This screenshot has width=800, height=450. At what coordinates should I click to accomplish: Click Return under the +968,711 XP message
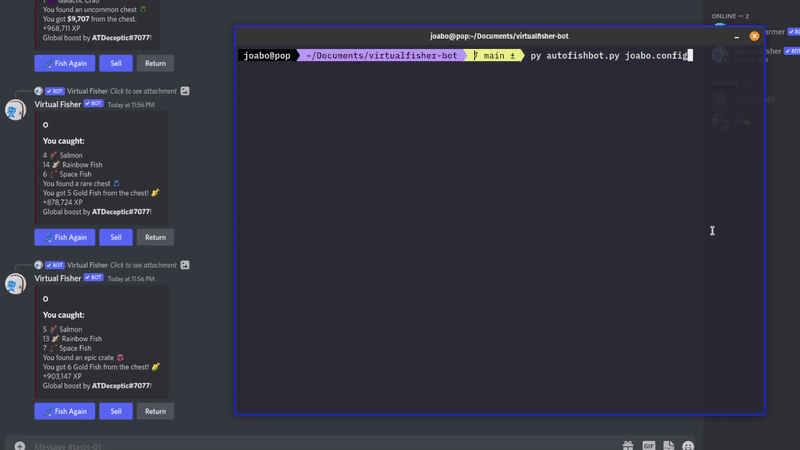click(x=155, y=63)
